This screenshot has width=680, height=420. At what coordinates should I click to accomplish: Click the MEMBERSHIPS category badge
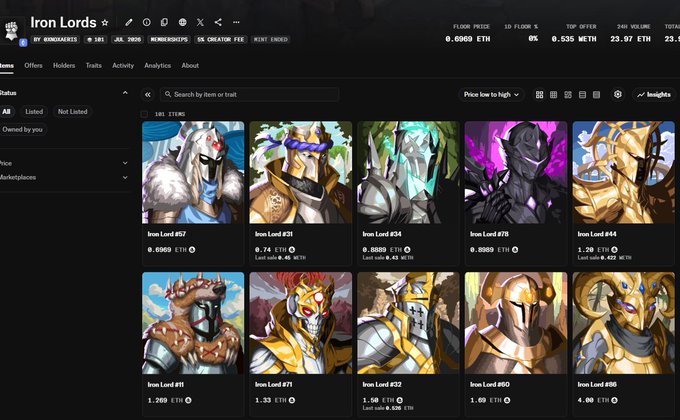pyautogui.click(x=169, y=39)
